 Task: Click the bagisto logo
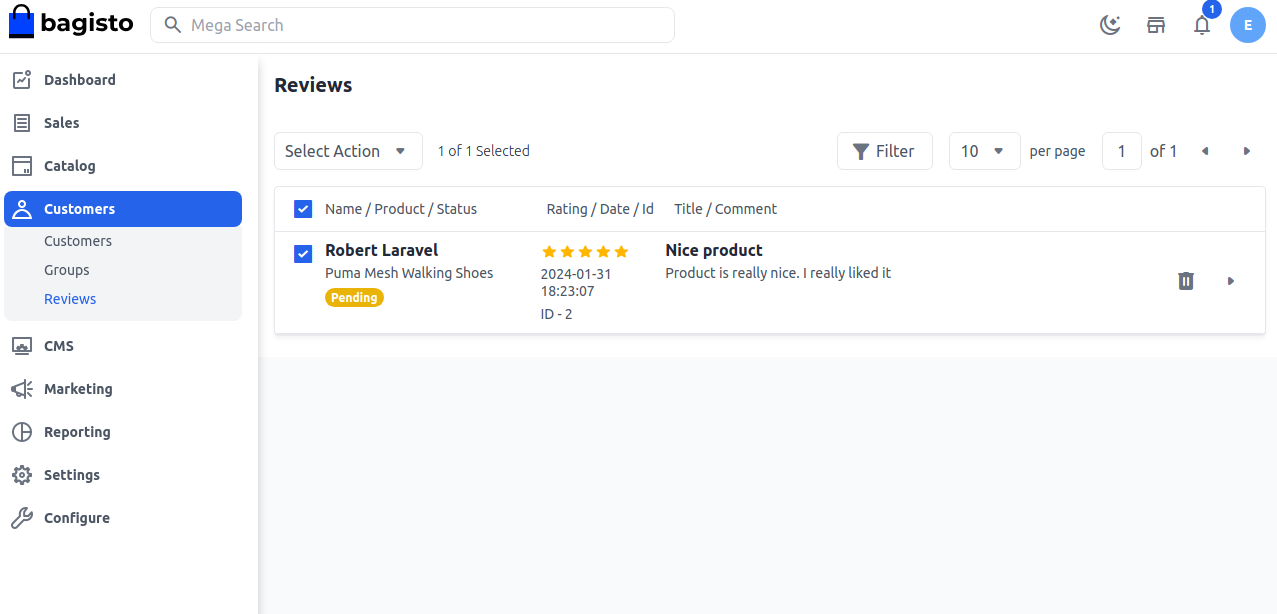(x=71, y=24)
